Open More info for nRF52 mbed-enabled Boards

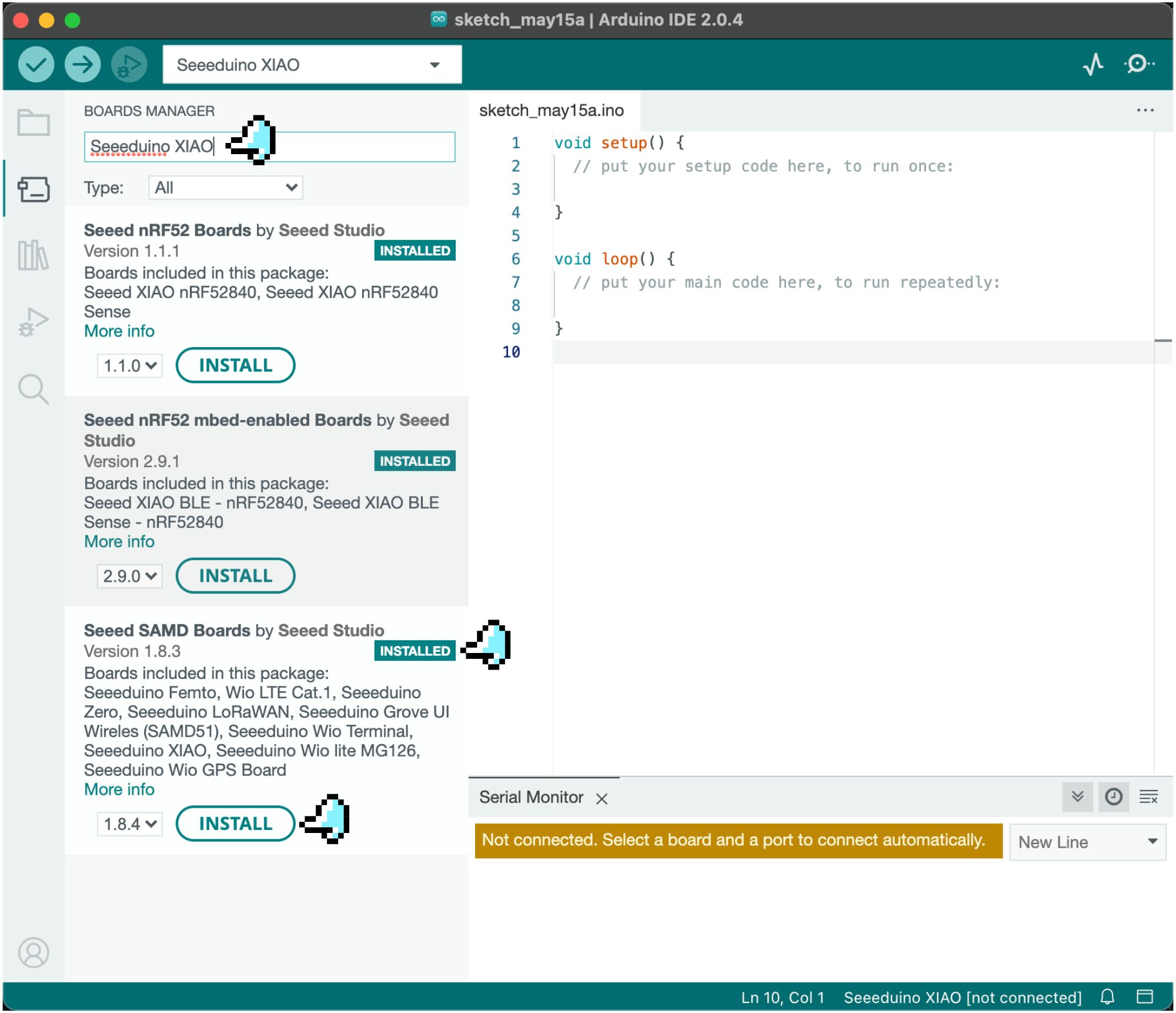119,542
